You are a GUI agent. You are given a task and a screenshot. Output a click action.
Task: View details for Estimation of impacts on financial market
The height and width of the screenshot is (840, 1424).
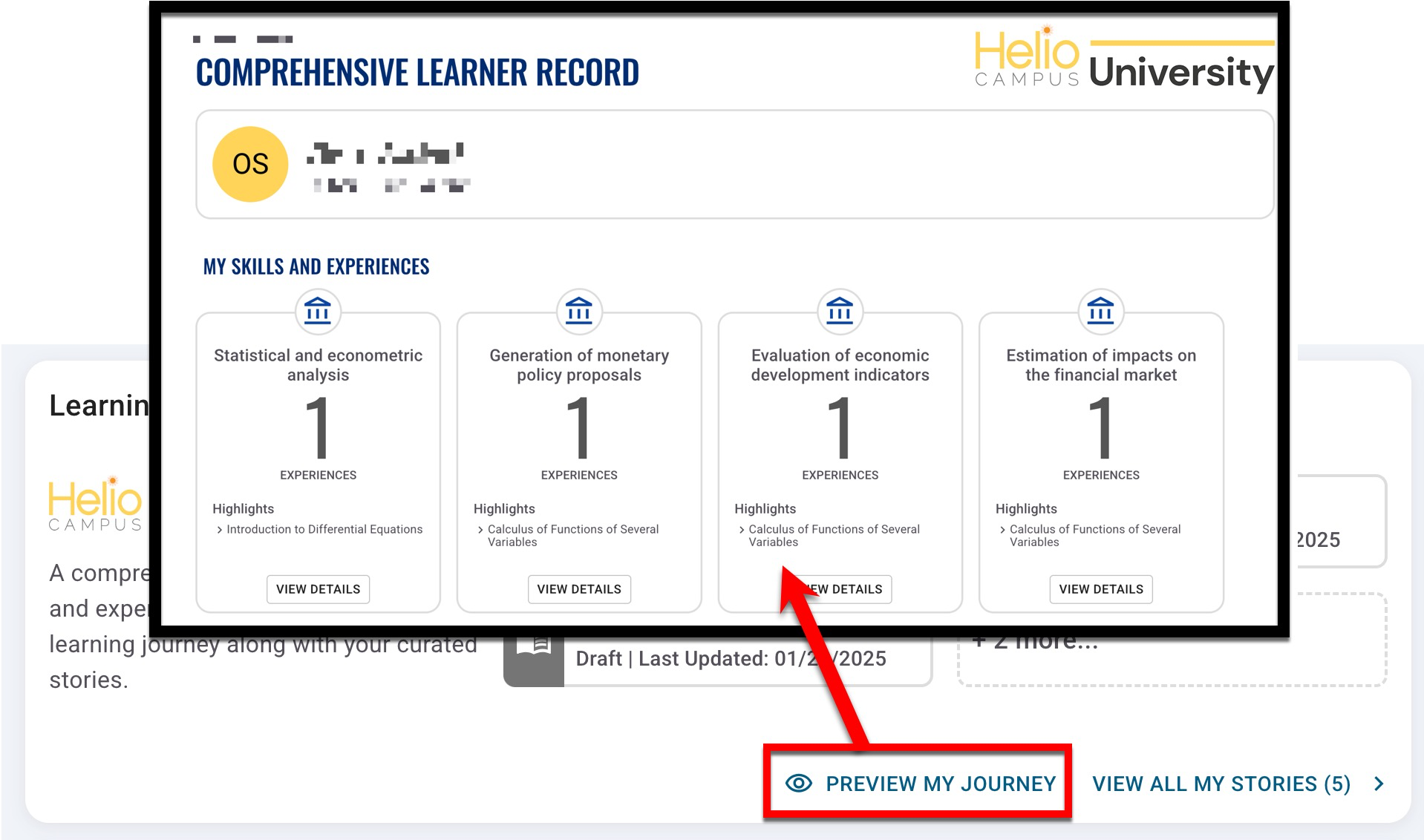[x=1100, y=589]
